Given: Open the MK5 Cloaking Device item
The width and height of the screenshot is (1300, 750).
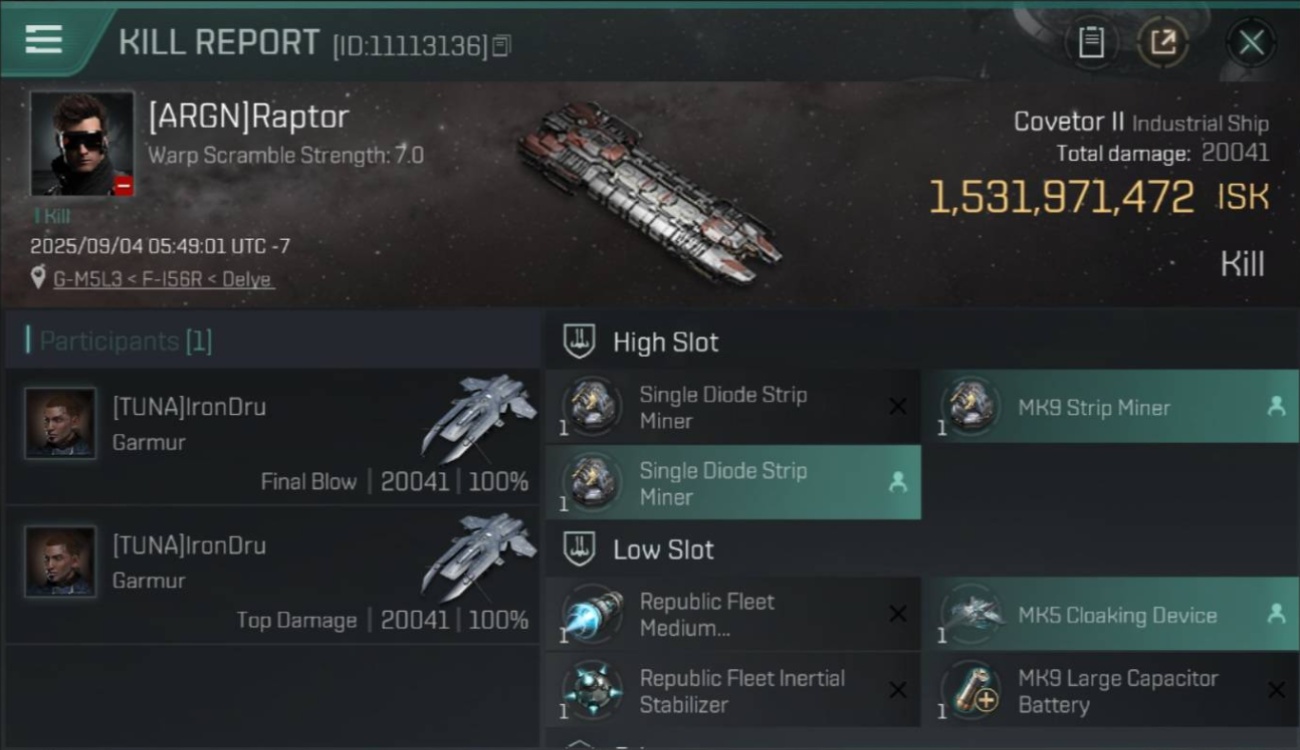Looking at the screenshot, I should click(1110, 615).
